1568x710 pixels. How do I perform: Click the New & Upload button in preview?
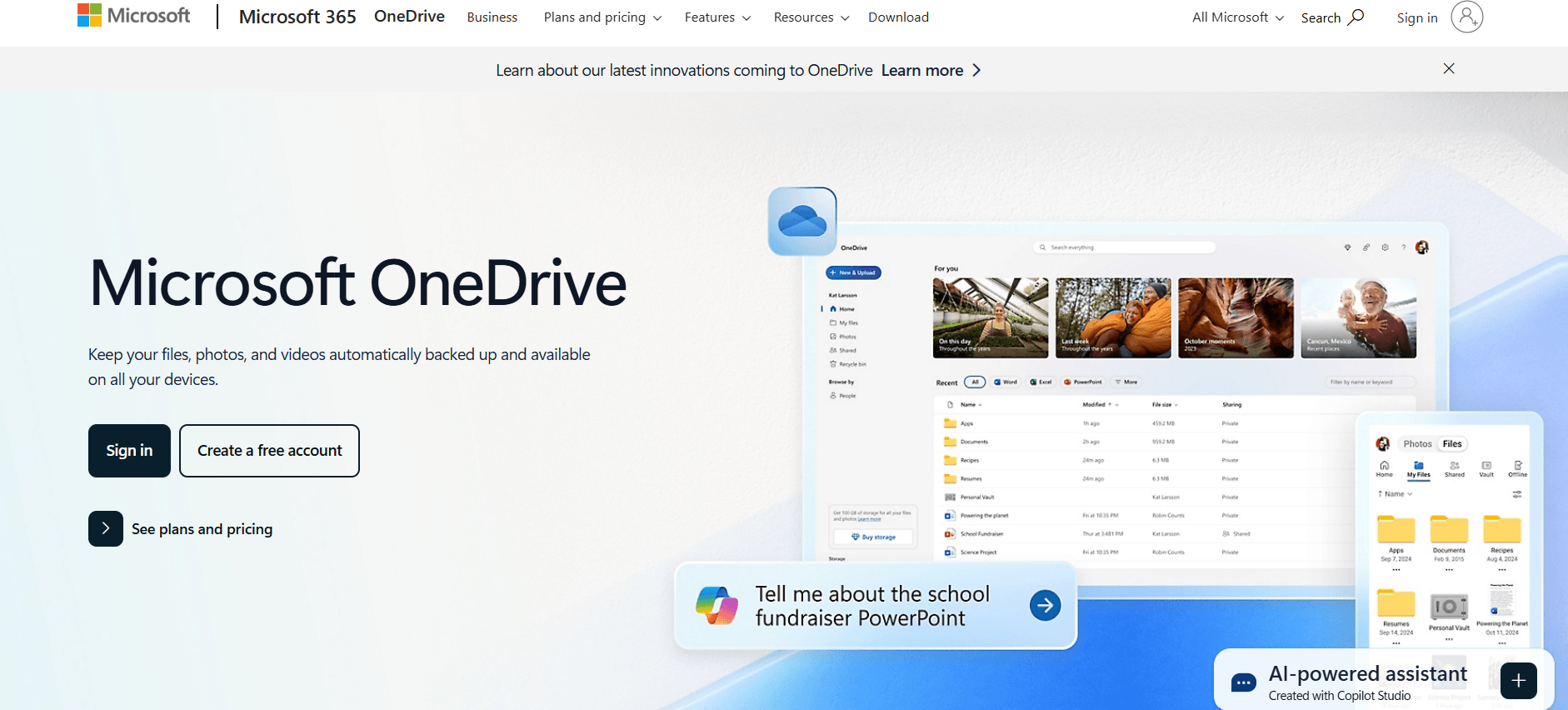pos(853,272)
